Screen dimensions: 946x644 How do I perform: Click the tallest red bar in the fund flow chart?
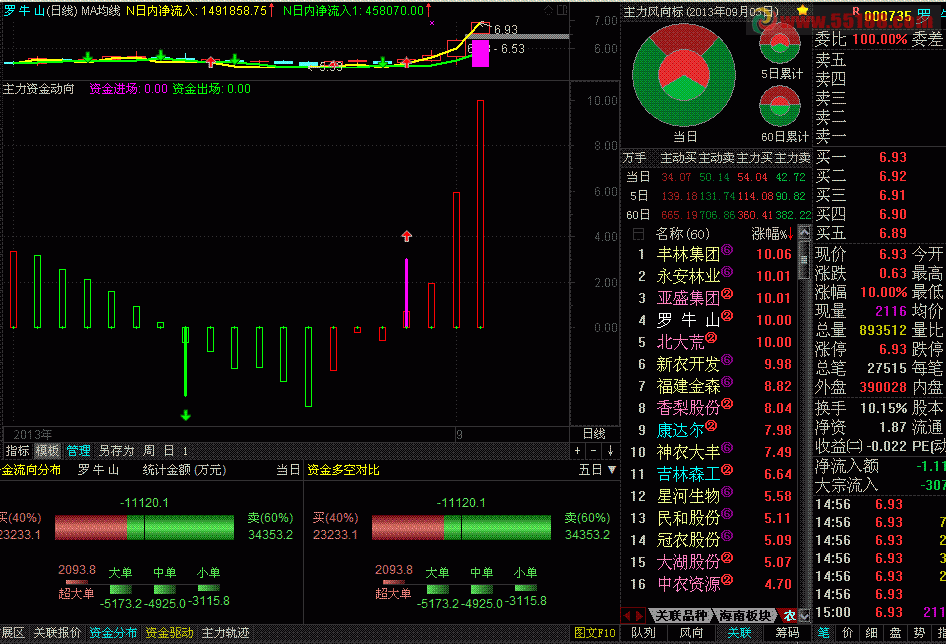(480, 214)
